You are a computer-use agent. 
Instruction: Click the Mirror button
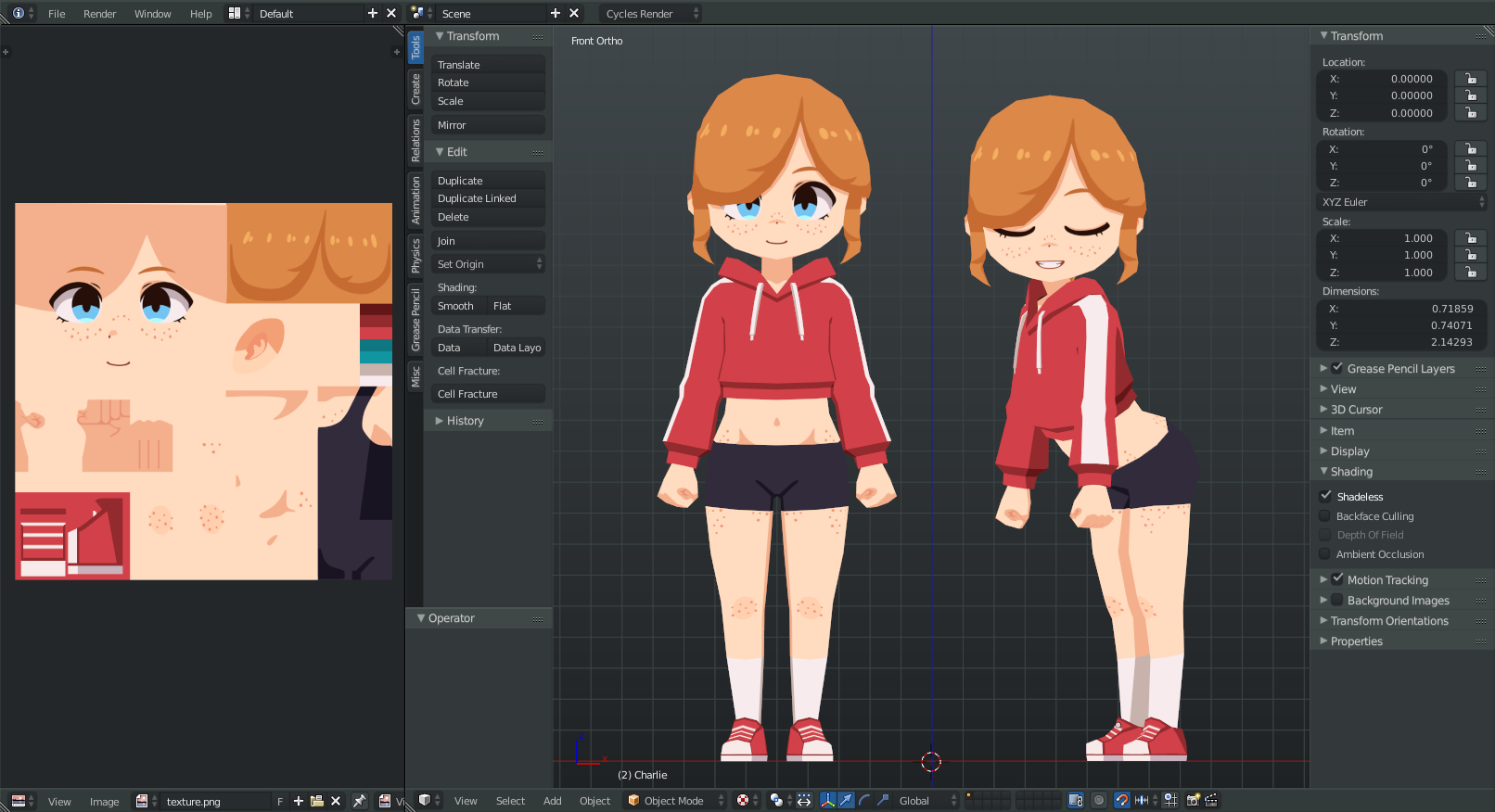[x=489, y=125]
